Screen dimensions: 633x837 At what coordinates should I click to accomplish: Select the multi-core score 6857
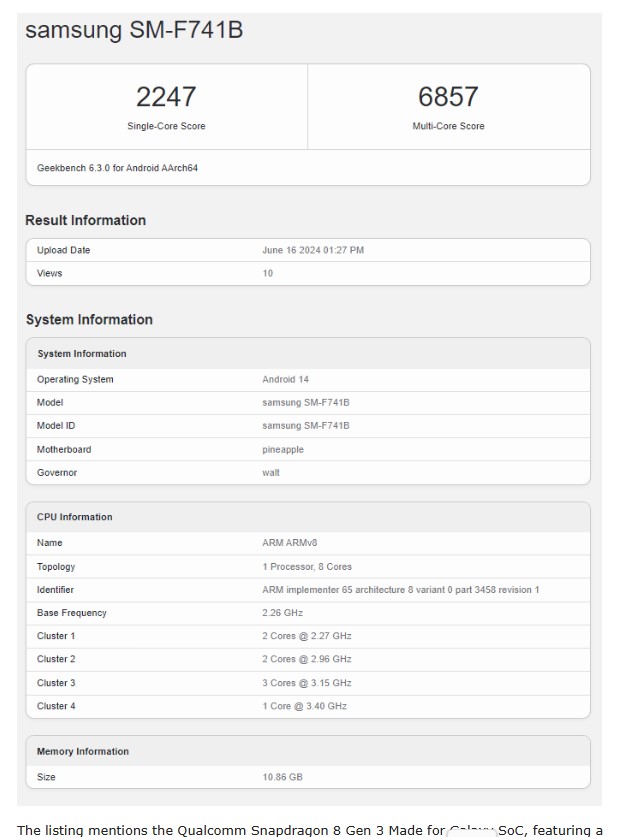click(x=448, y=97)
